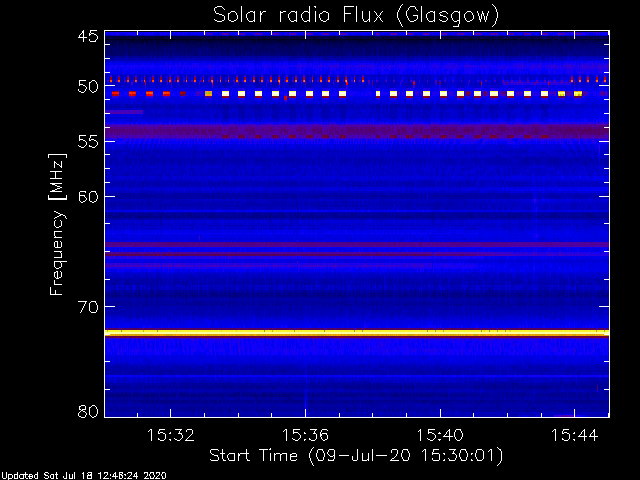
Task: Click the 50 frequency tick label
Action: click(88, 87)
